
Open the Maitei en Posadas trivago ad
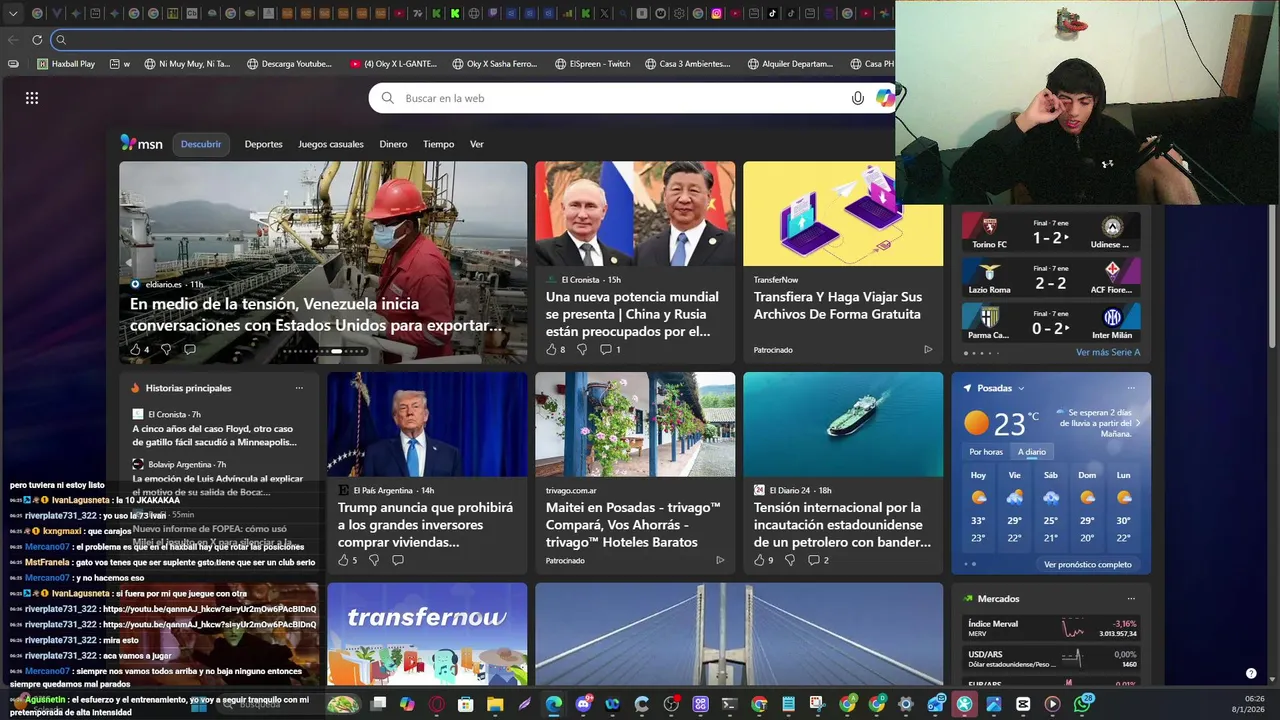(x=634, y=524)
